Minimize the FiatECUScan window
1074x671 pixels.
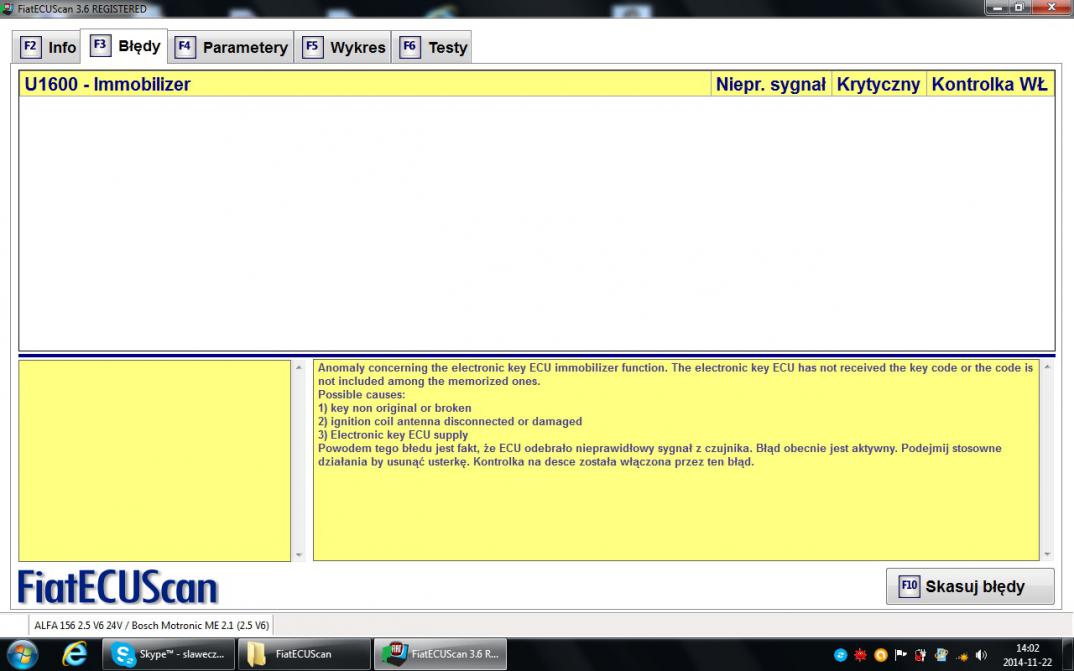click(x=997, y=8)
